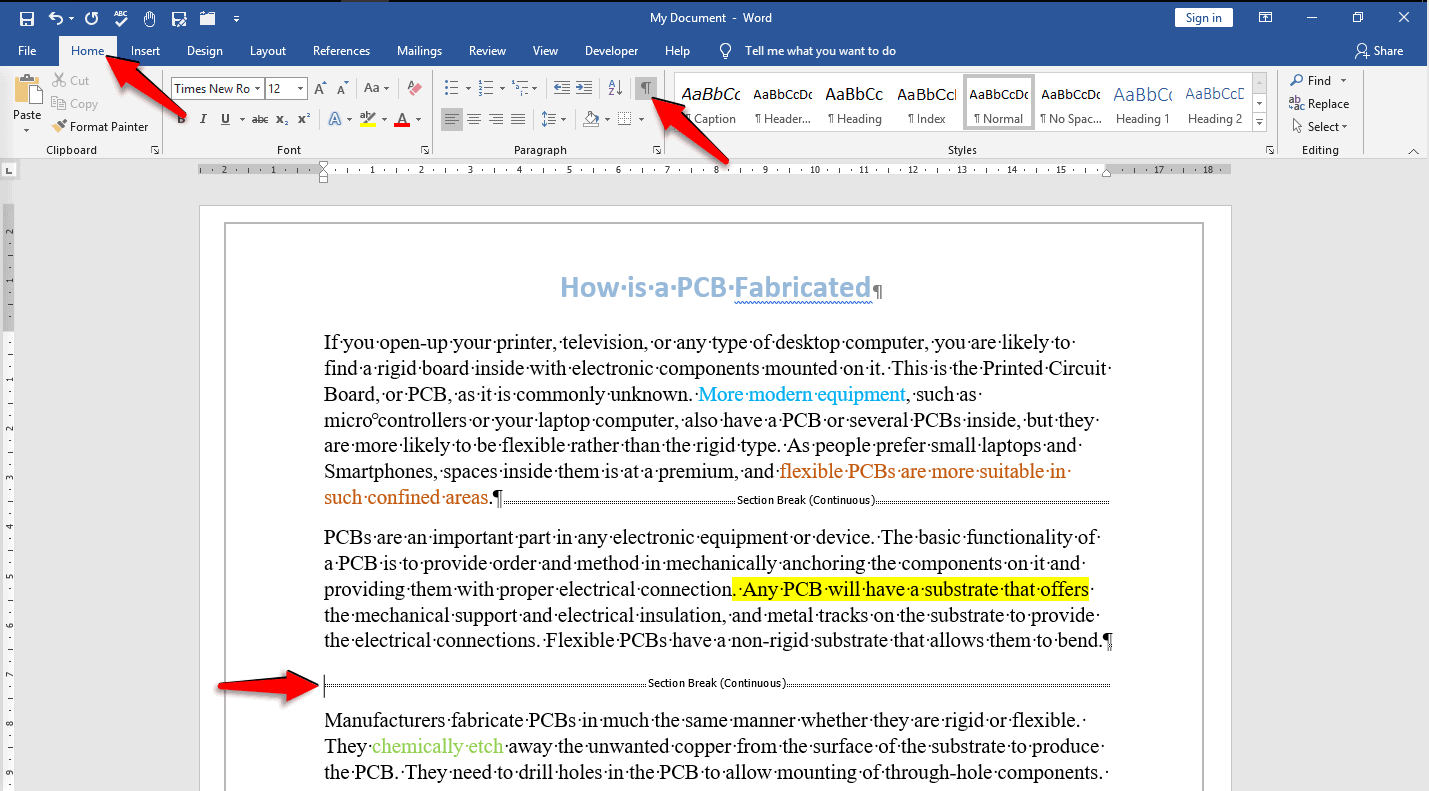Open the font size dropdown
This screenshot has width=1429, height=791.
pyautogui.click(x=301, y=88)
